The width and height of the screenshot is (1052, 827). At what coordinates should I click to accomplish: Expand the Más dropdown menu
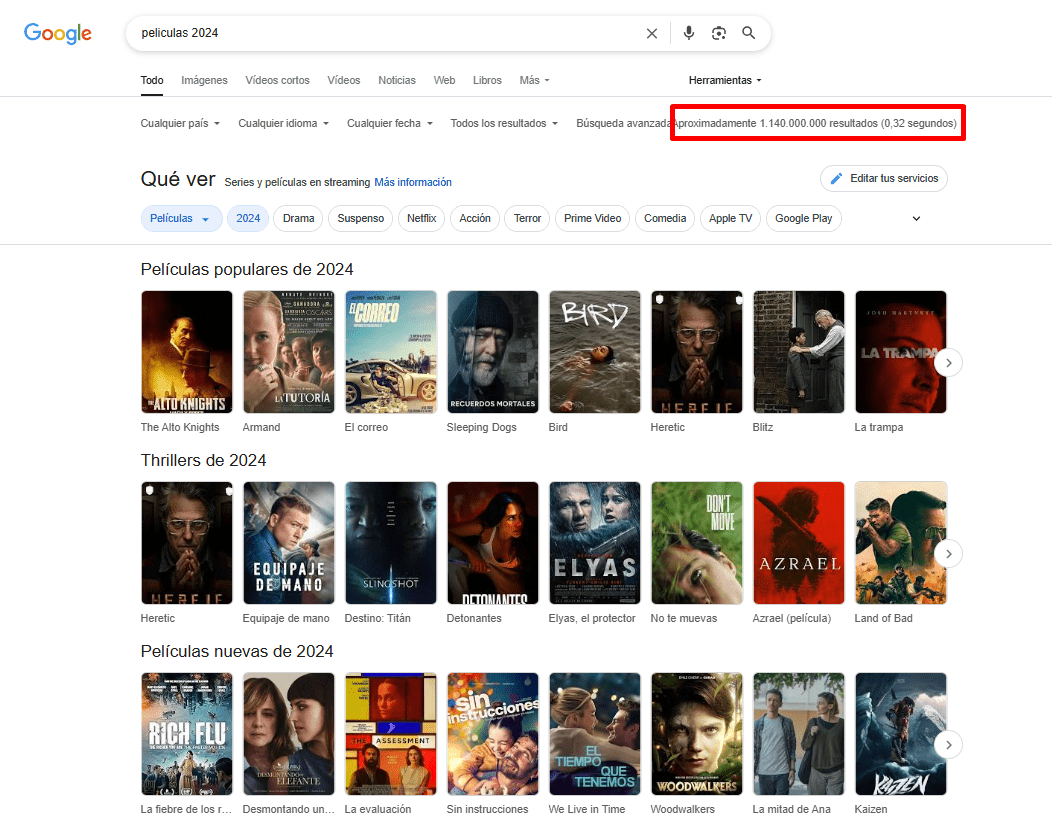(534, 80)
